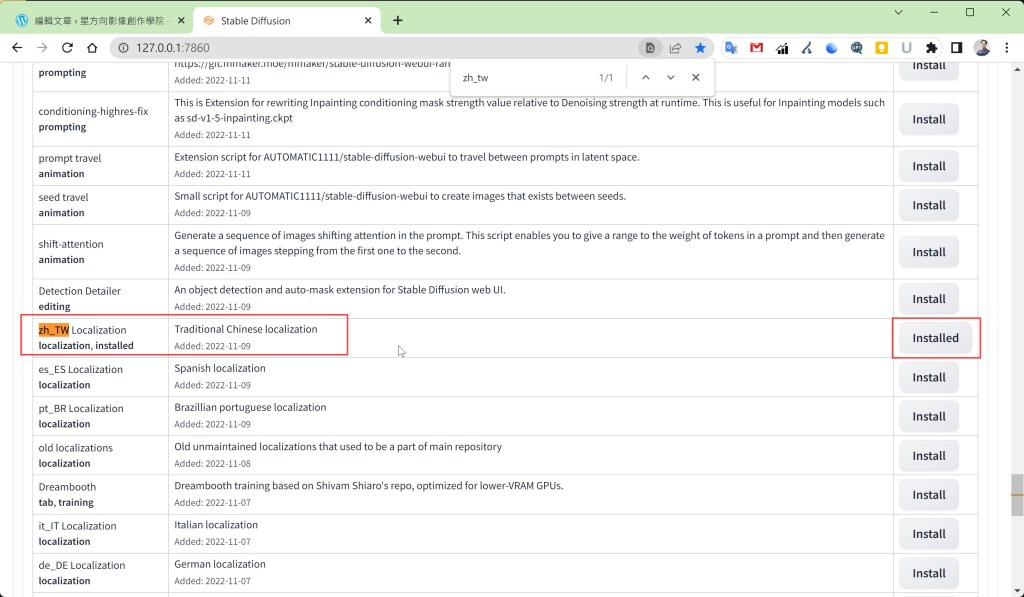Open the Extensions puzzle piece menu
The height and width of the screenshot is (597, 1024).
click(932, 47)
